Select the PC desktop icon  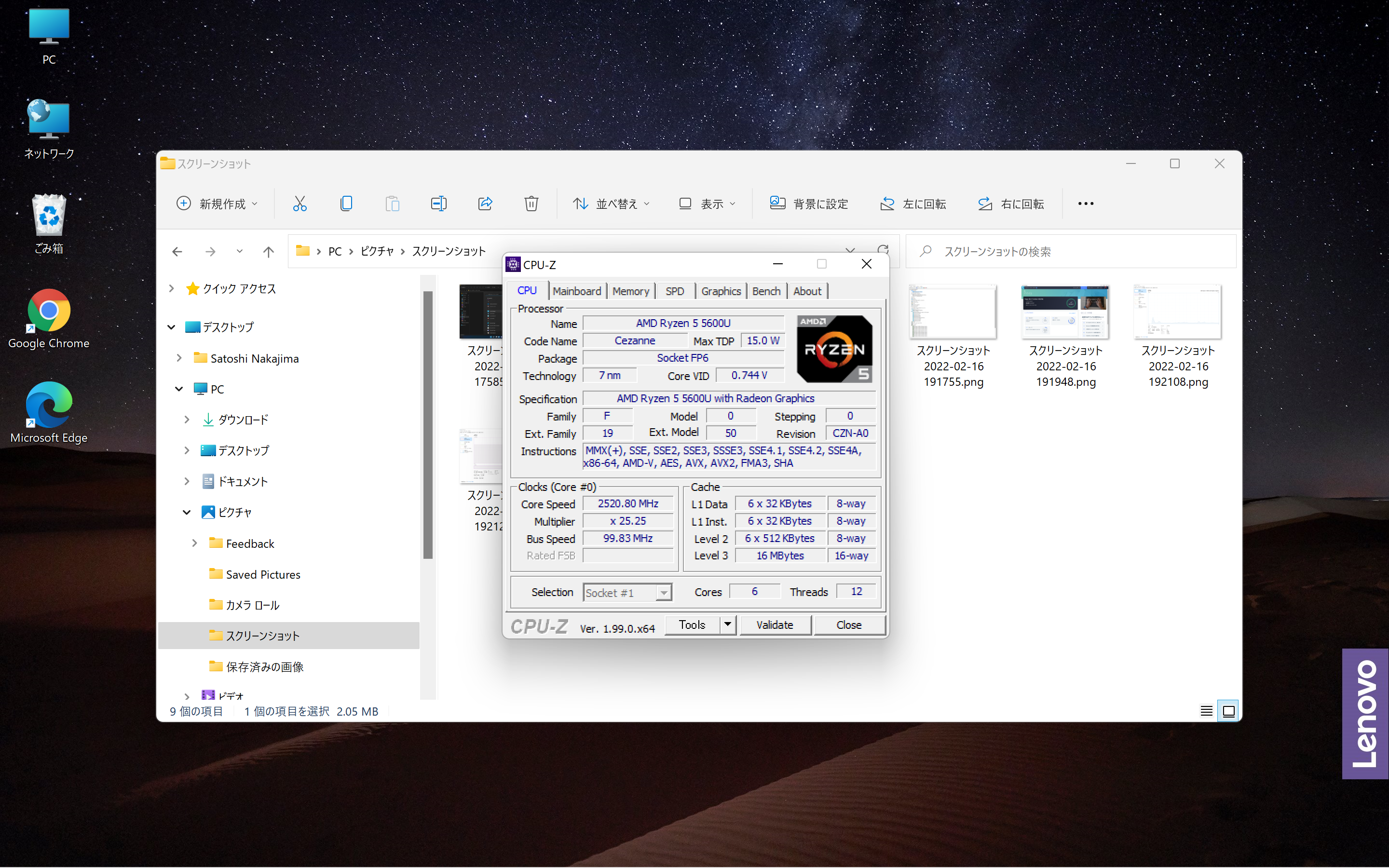[x=49, y=37]
